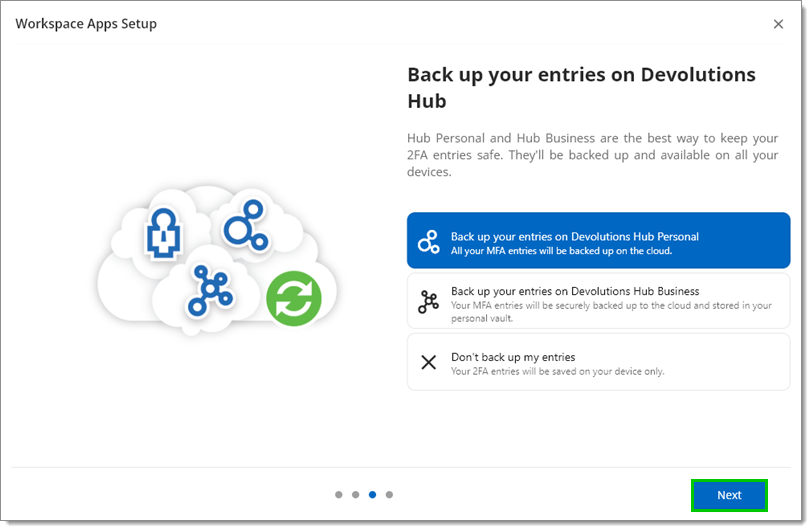This screenshot has height=531, width=812.
Task: Click the green sync icon in the cloud illustration
Action: point(294,299)
